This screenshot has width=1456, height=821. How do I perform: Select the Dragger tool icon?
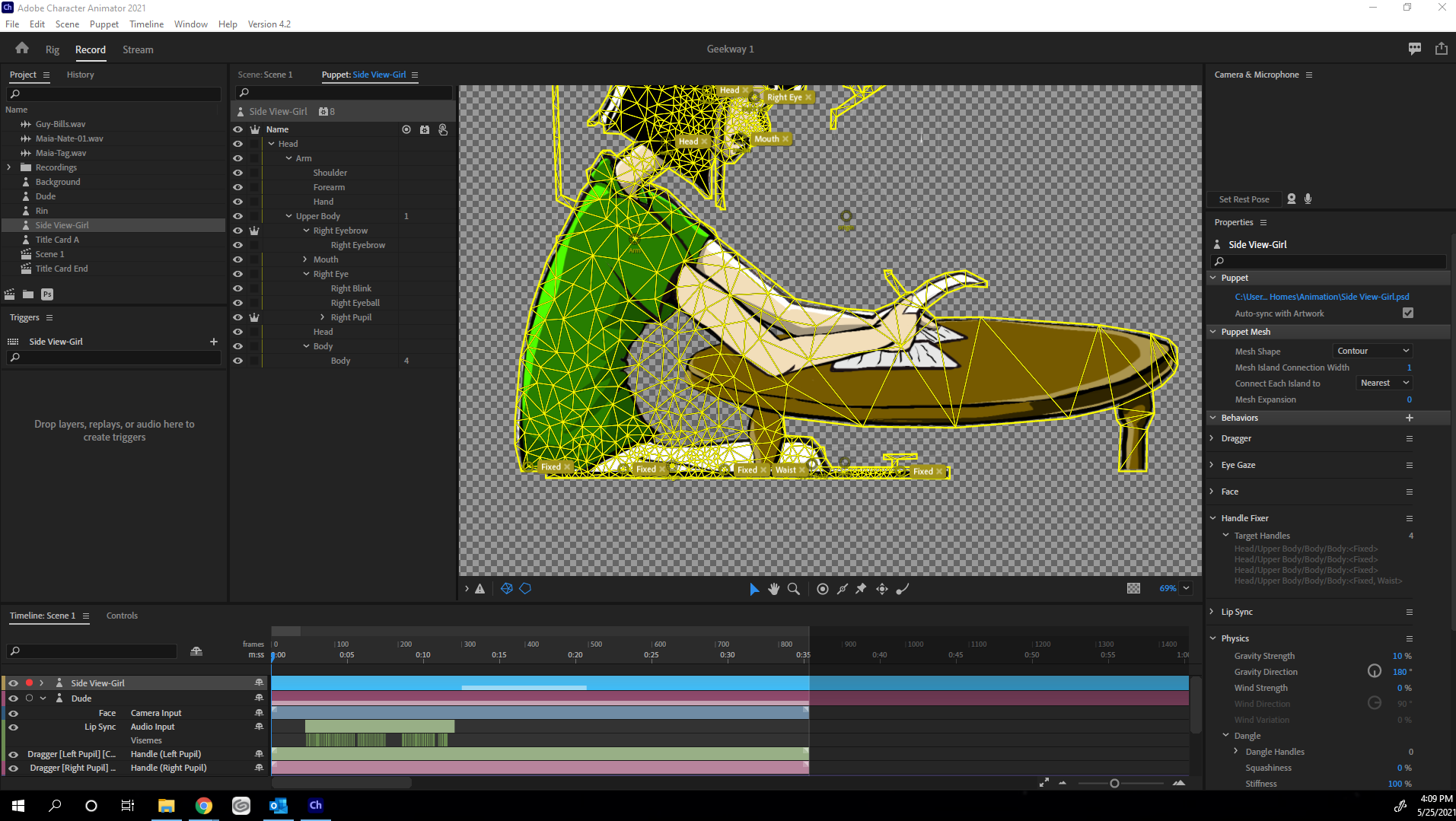(x=882, y=589)
